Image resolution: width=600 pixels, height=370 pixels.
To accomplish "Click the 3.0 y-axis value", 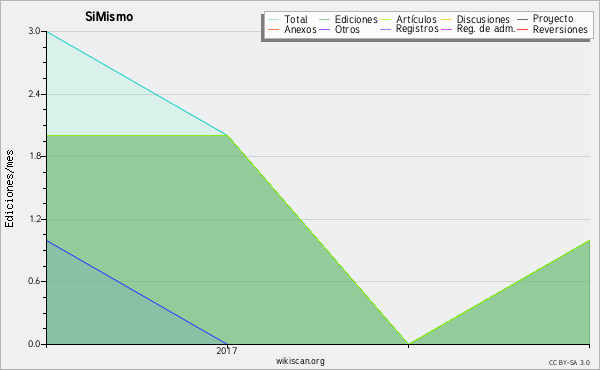I will tap(34, 31).
